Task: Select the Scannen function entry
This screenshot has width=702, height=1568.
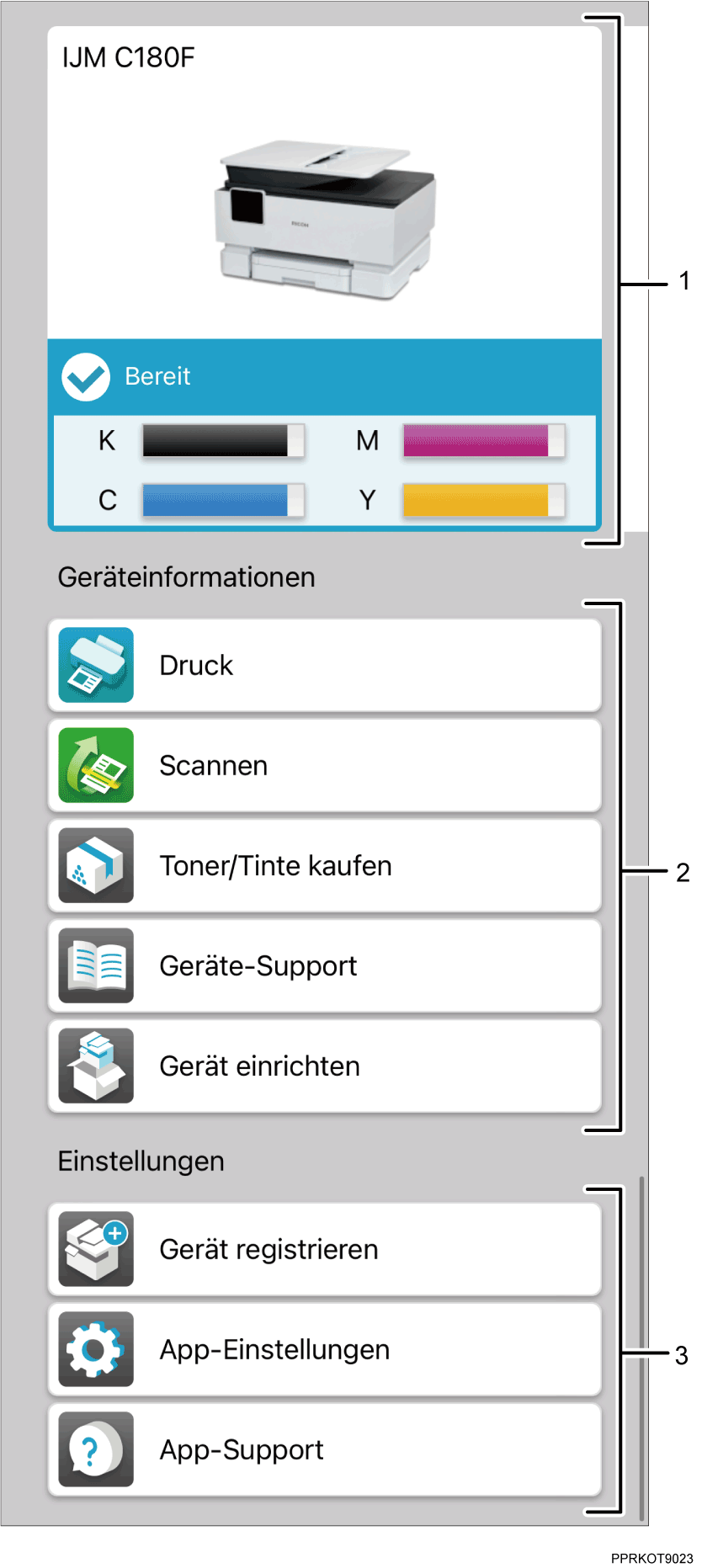Action: 324,764
